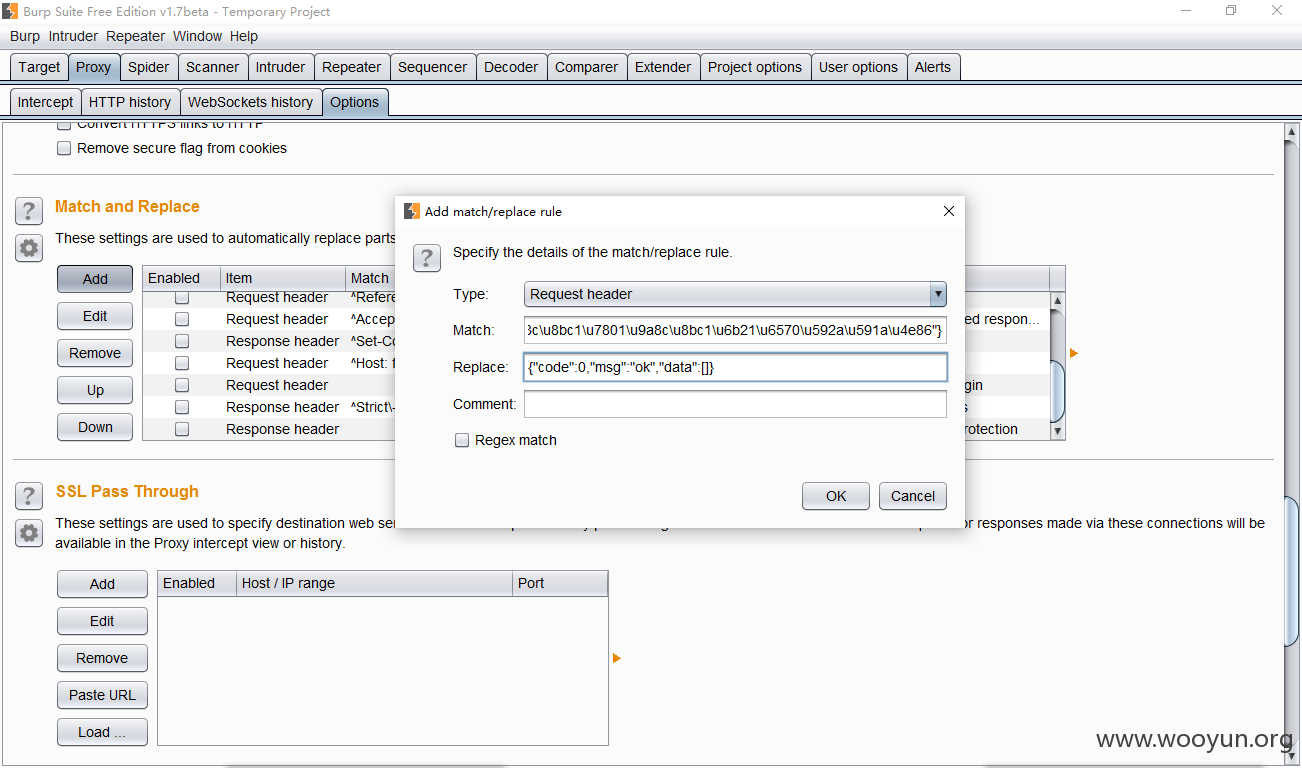Viewport: 1302px width, 768px height.
Task: Click Down button for match rules
Action: pyautogui.click(x=95, y=427)
